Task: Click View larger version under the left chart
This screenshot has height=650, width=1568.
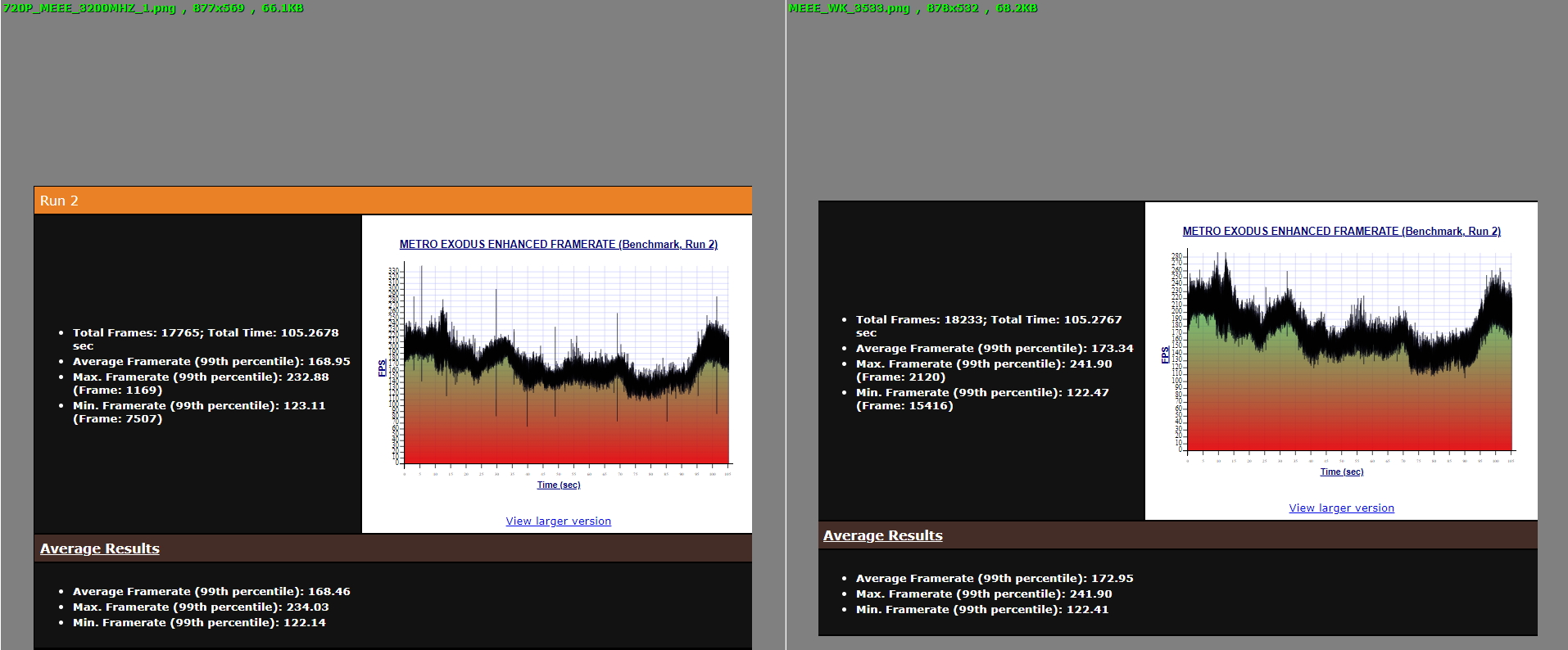Action: [558, 521]
